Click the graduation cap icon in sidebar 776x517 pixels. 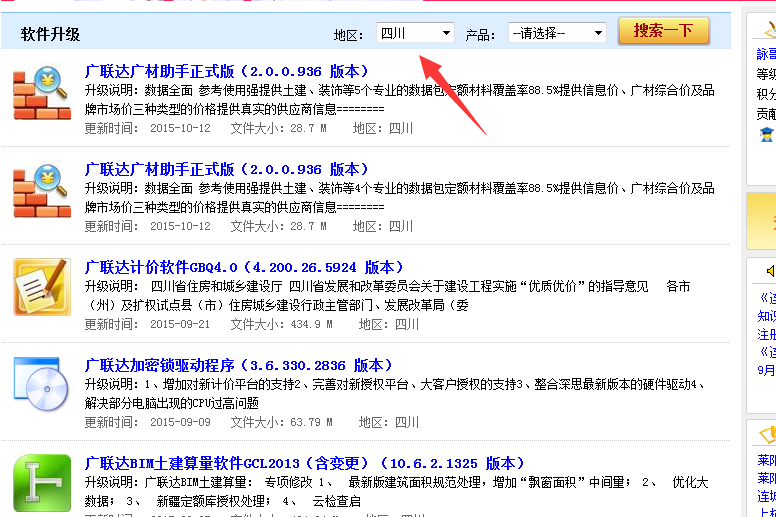(x=766, y=134)
